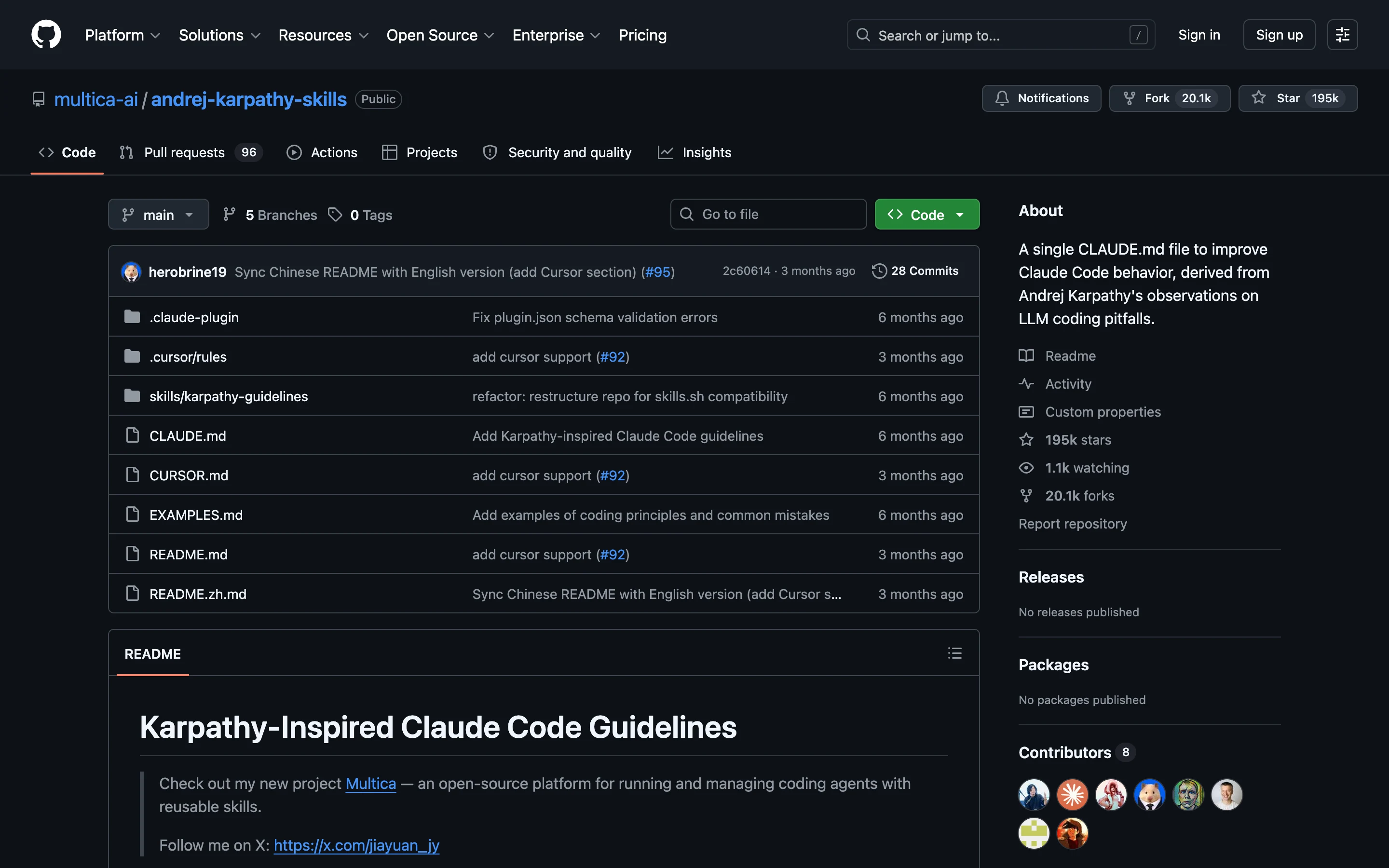Open commit 'refactor: restructure repo for skills.sh compatibility'

[x=630, y=397]
